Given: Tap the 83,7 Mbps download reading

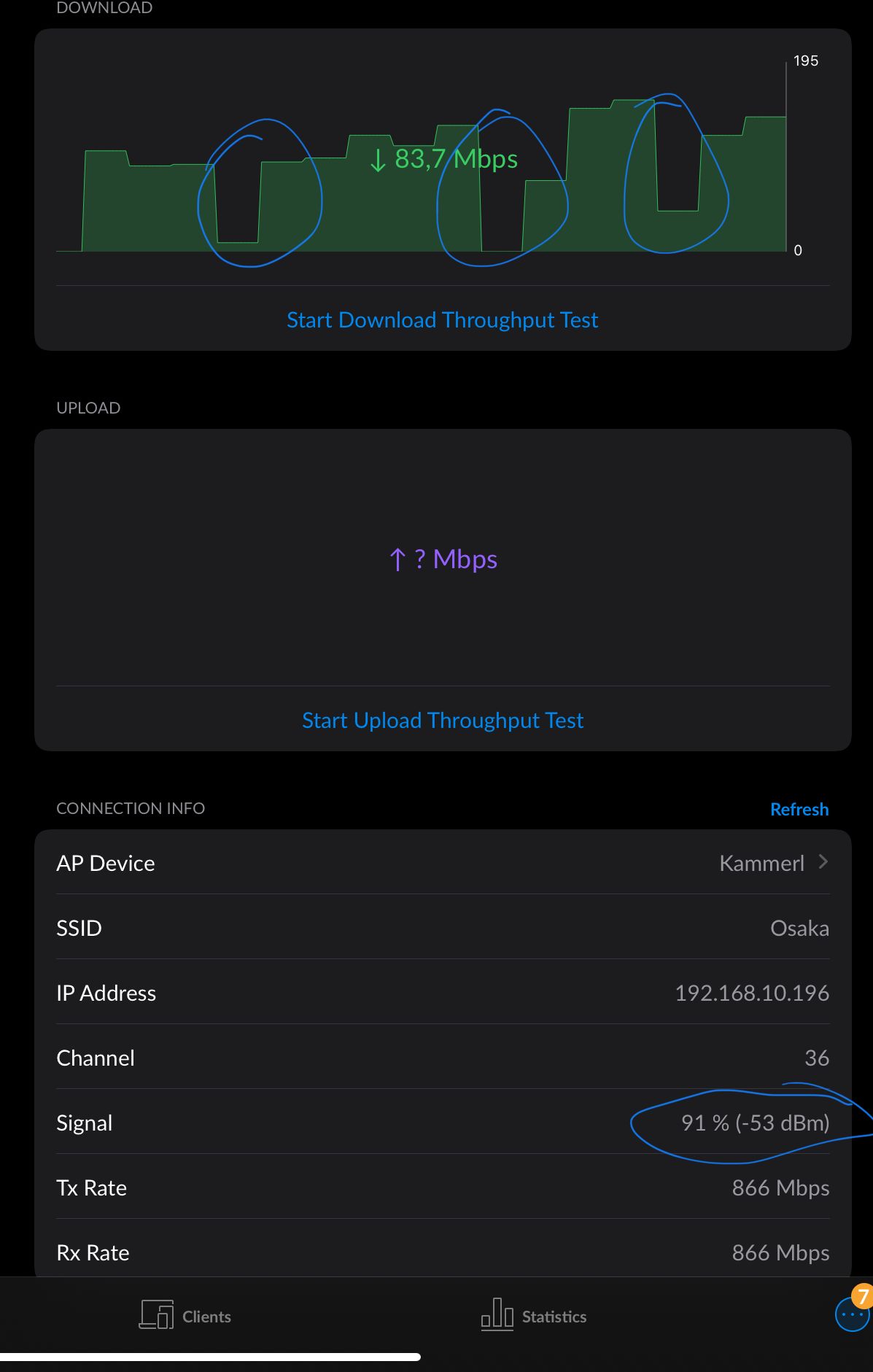Looking at the screenshot, I should point(456,159).
